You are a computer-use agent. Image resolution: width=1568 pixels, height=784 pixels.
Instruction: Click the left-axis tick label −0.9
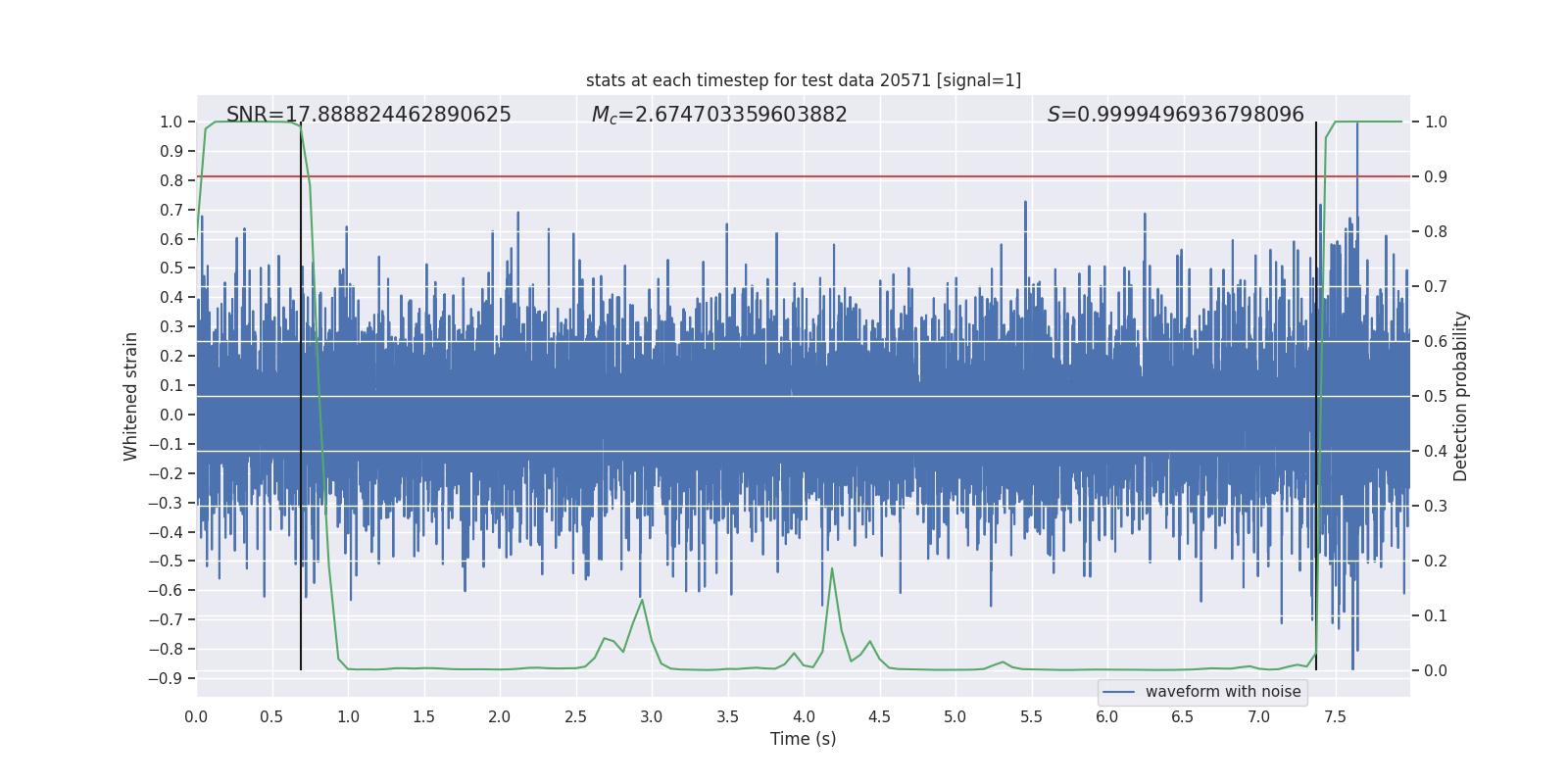coord(165,678)
